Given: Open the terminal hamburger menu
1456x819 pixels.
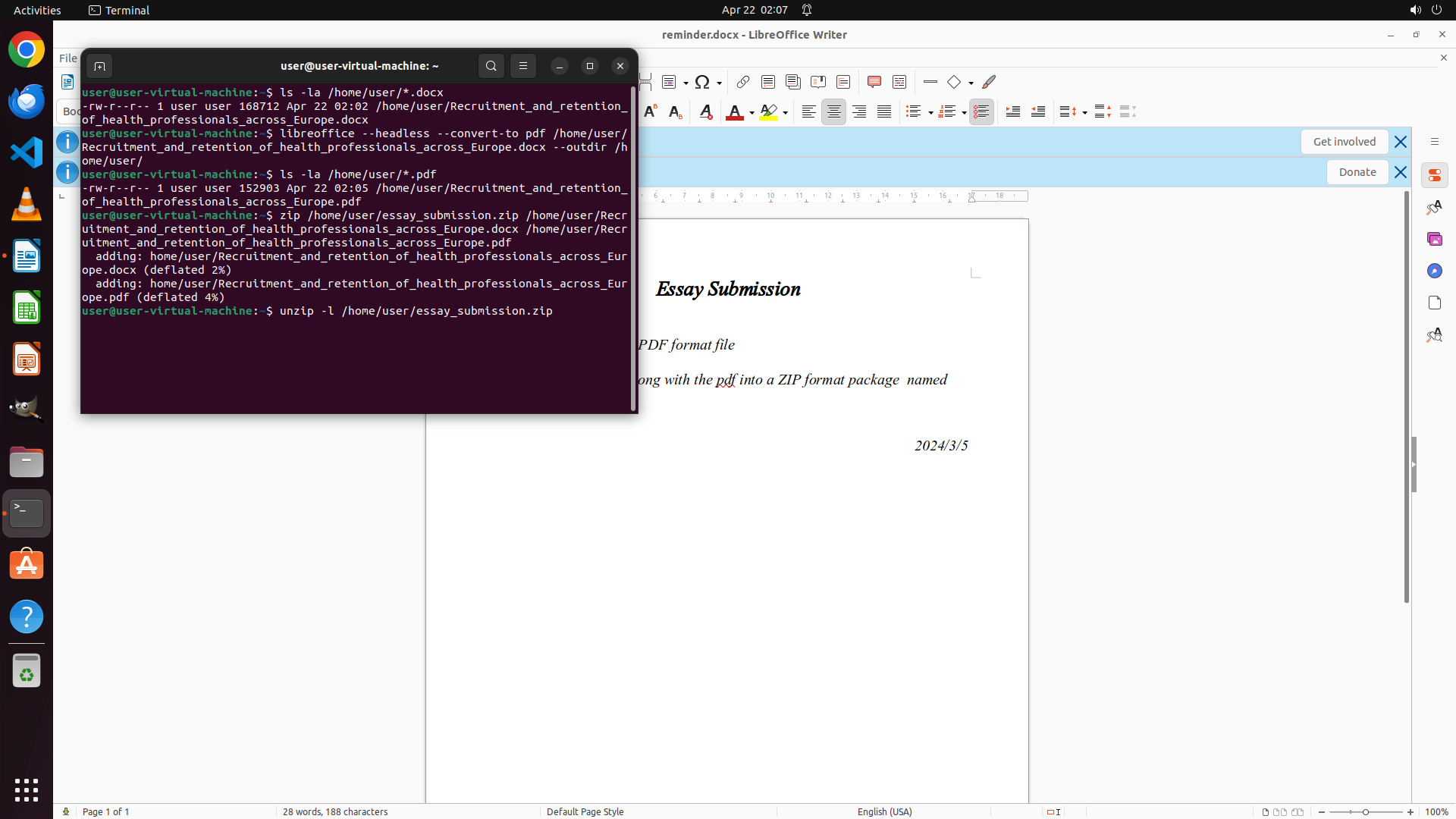Looking at the screenshot, I should coord(522,66).
